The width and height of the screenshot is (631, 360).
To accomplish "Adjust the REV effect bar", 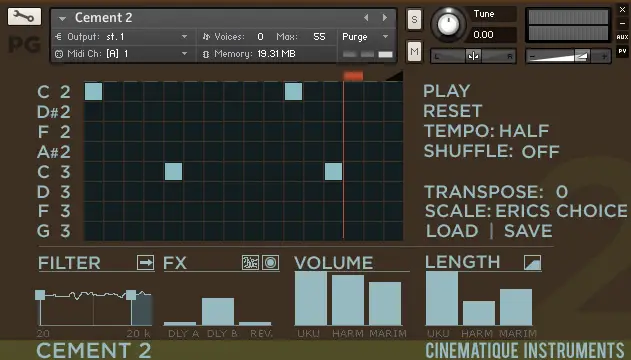I will [x=255, y=323].
